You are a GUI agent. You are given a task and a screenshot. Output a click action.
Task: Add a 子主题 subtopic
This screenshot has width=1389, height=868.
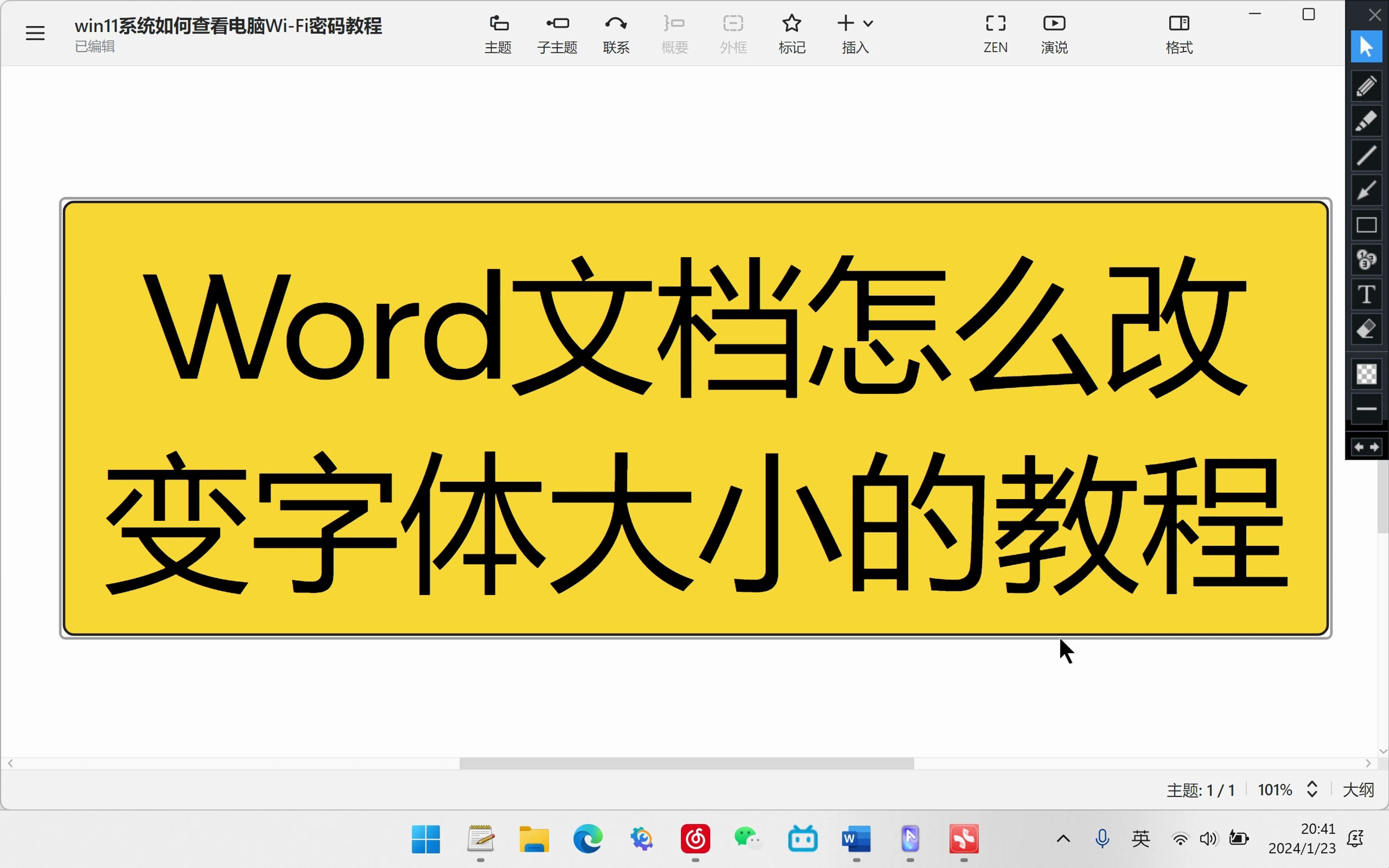pos(556,33)
